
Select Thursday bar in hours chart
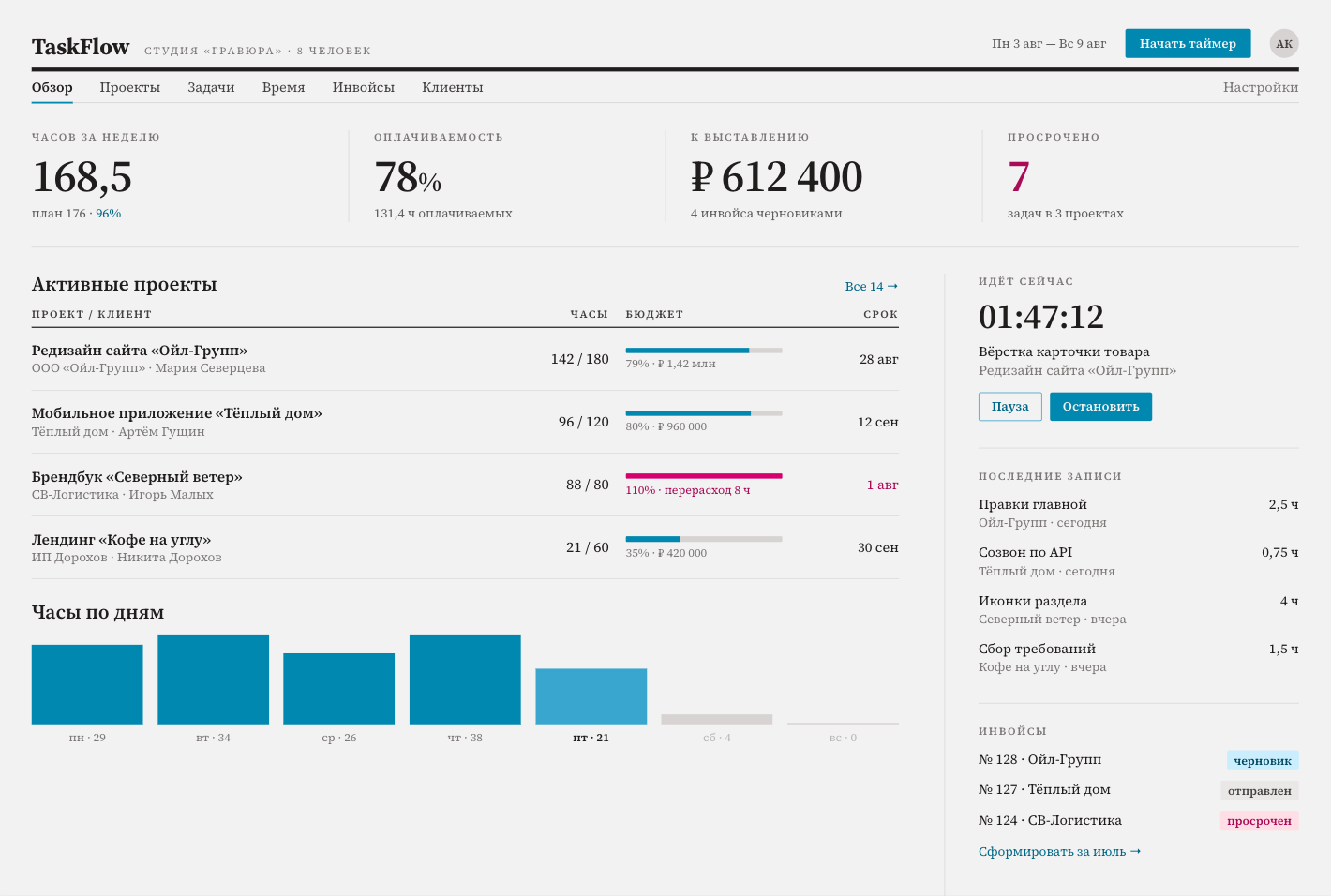tap(465, 679)
